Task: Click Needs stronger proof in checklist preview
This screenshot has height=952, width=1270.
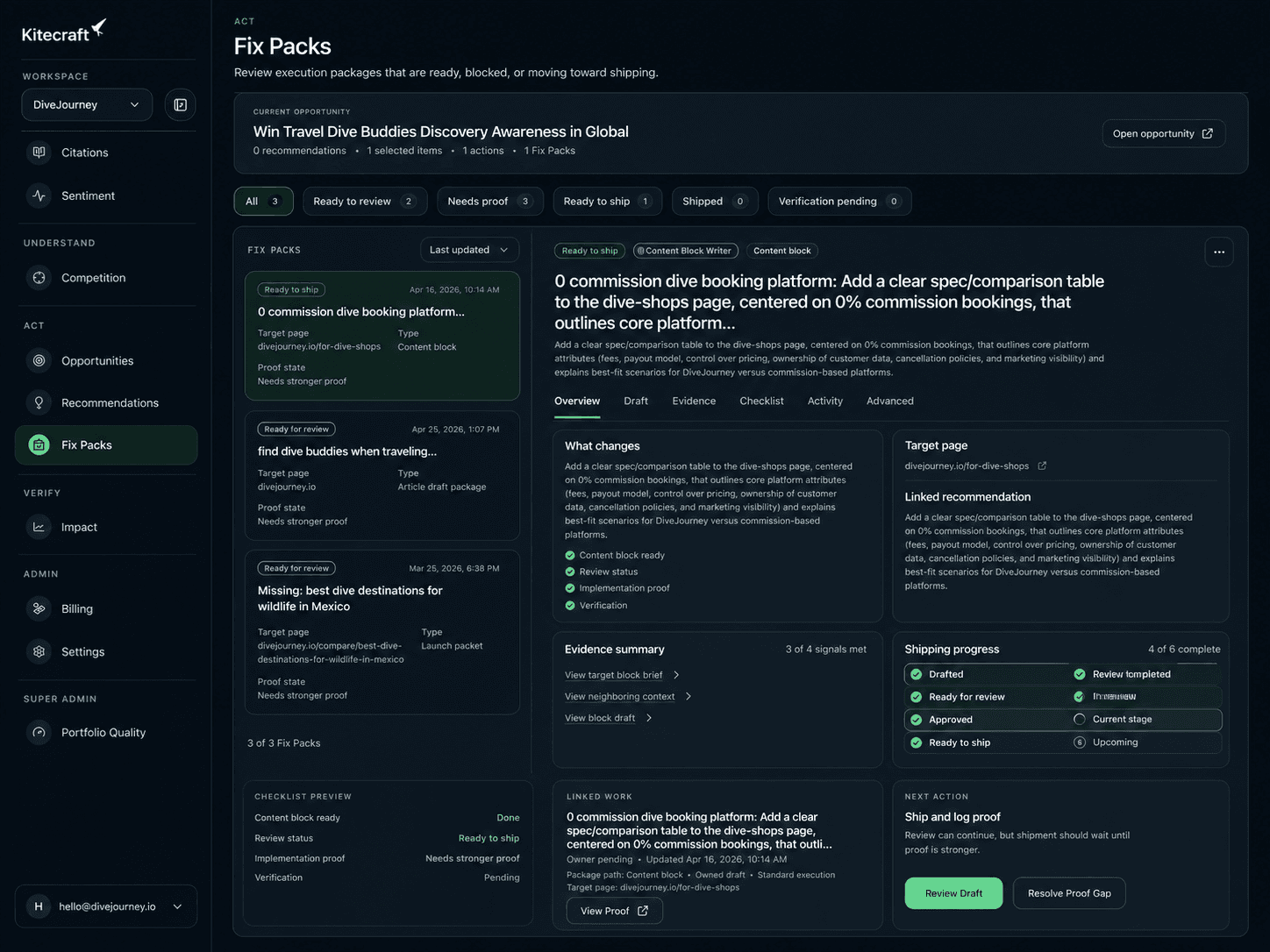Action: pos(472,858)
